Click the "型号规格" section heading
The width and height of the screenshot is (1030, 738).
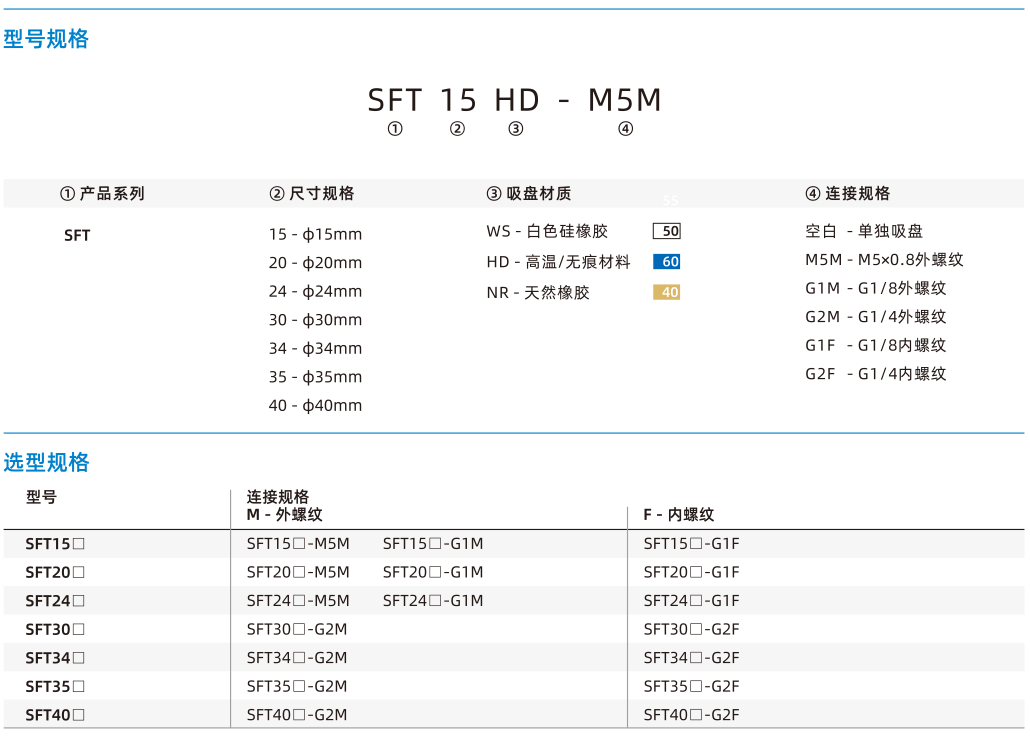[46, 39]
